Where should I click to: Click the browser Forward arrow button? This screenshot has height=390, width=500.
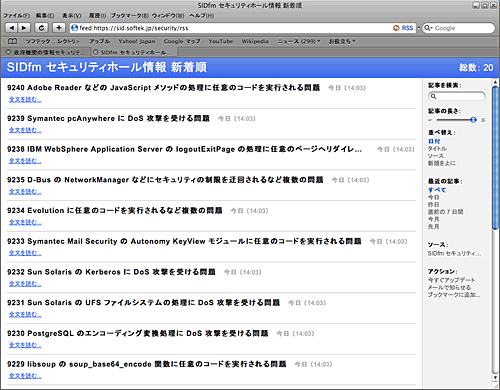(x=24, y=28)
